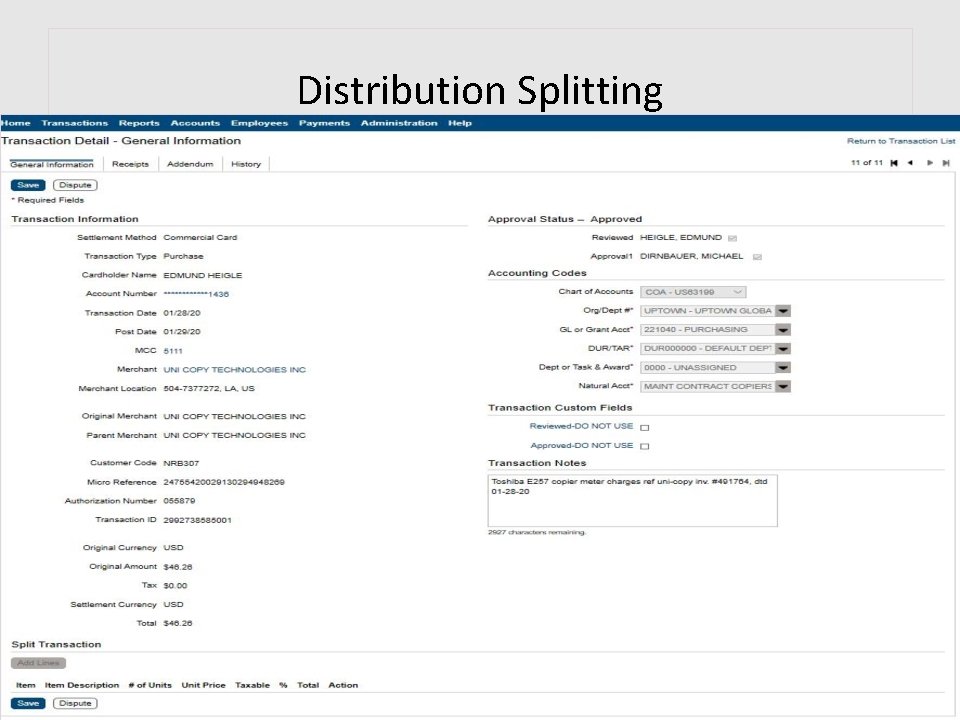Expand the Org/Dept dropdown showing UPTOWN

click(x=783, y=310)
